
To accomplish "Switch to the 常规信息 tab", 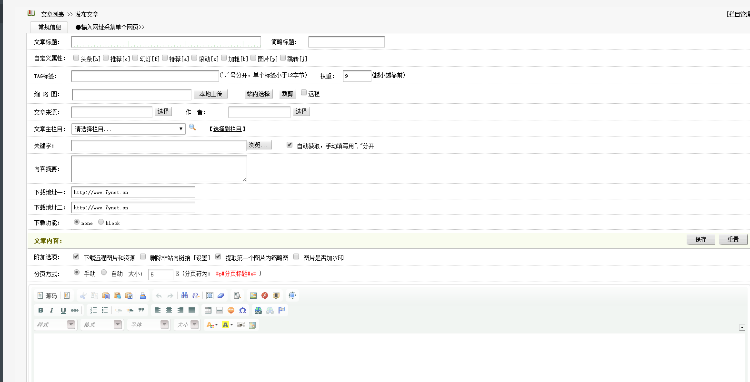I will click(49, 27).
